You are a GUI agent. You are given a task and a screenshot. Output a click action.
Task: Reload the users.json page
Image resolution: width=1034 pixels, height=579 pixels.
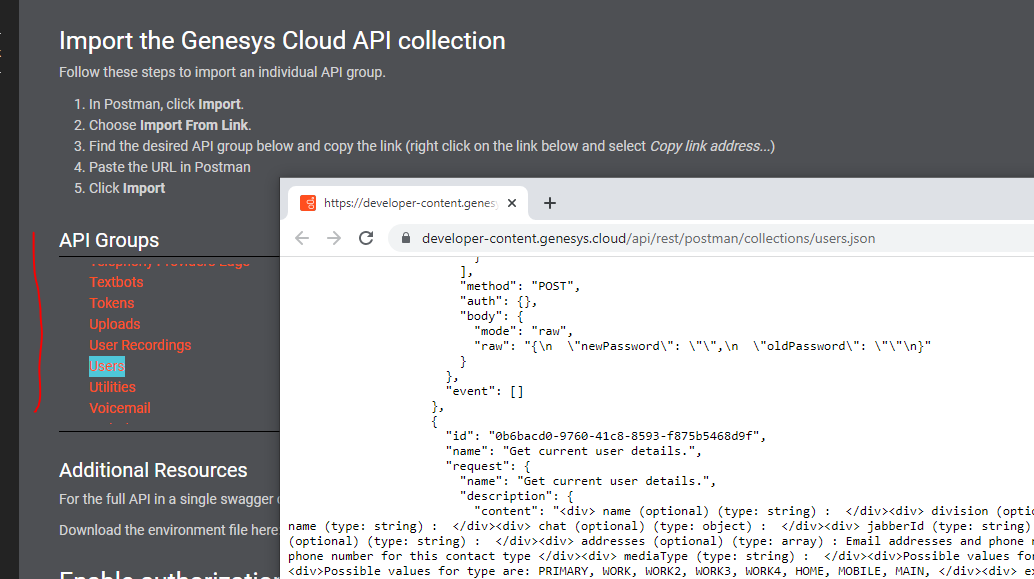[365, 238]
